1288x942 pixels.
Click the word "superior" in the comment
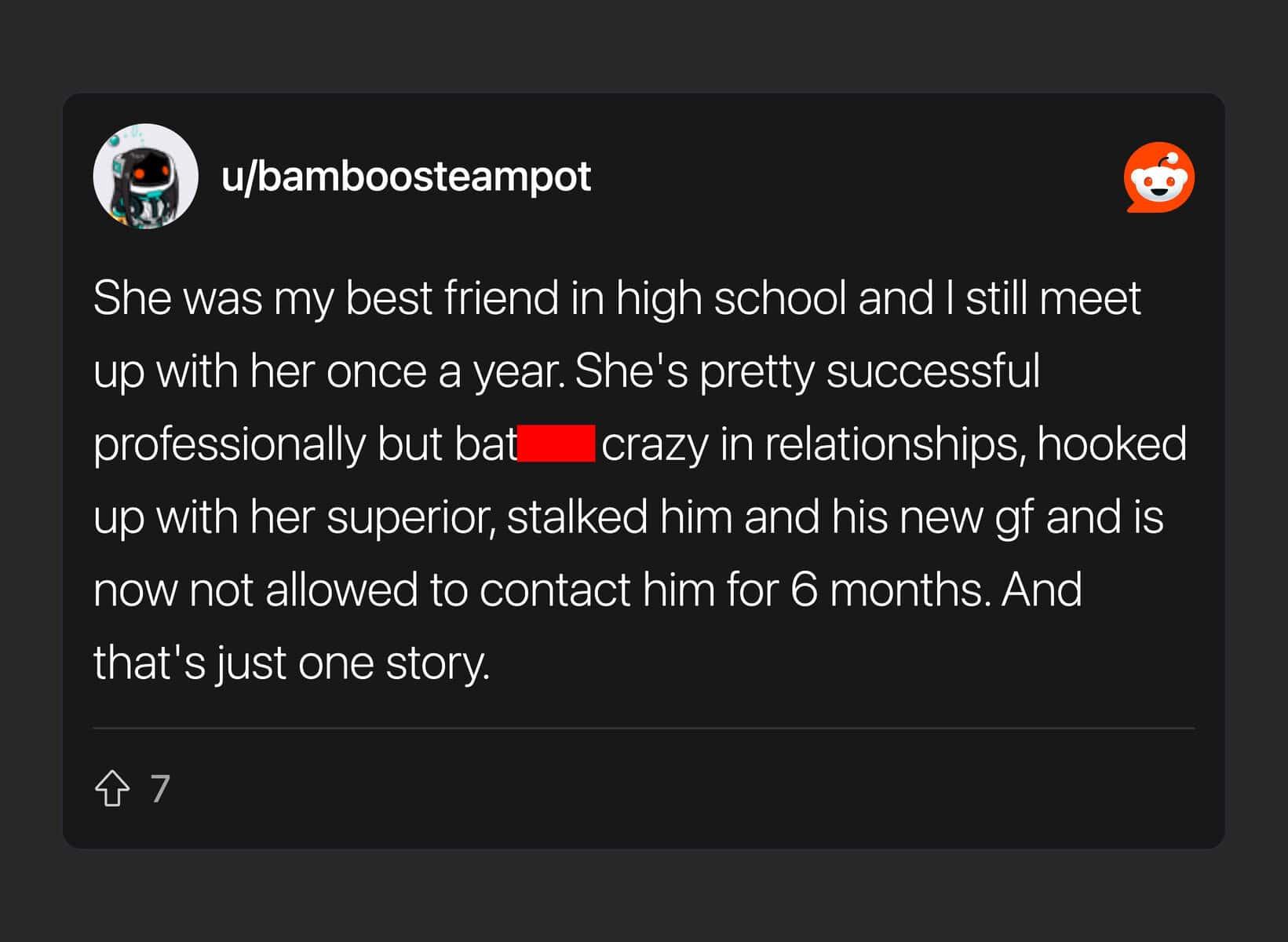tap(410, 517)
